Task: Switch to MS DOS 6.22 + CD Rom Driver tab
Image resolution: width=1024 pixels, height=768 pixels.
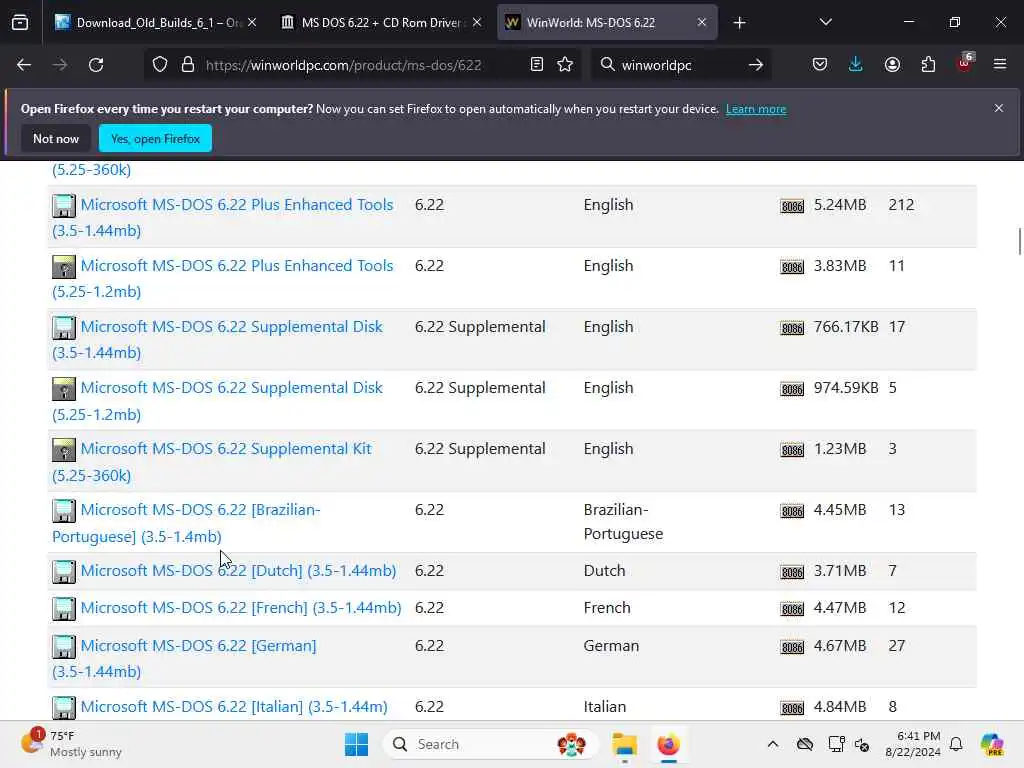Action: click(381, 23)
